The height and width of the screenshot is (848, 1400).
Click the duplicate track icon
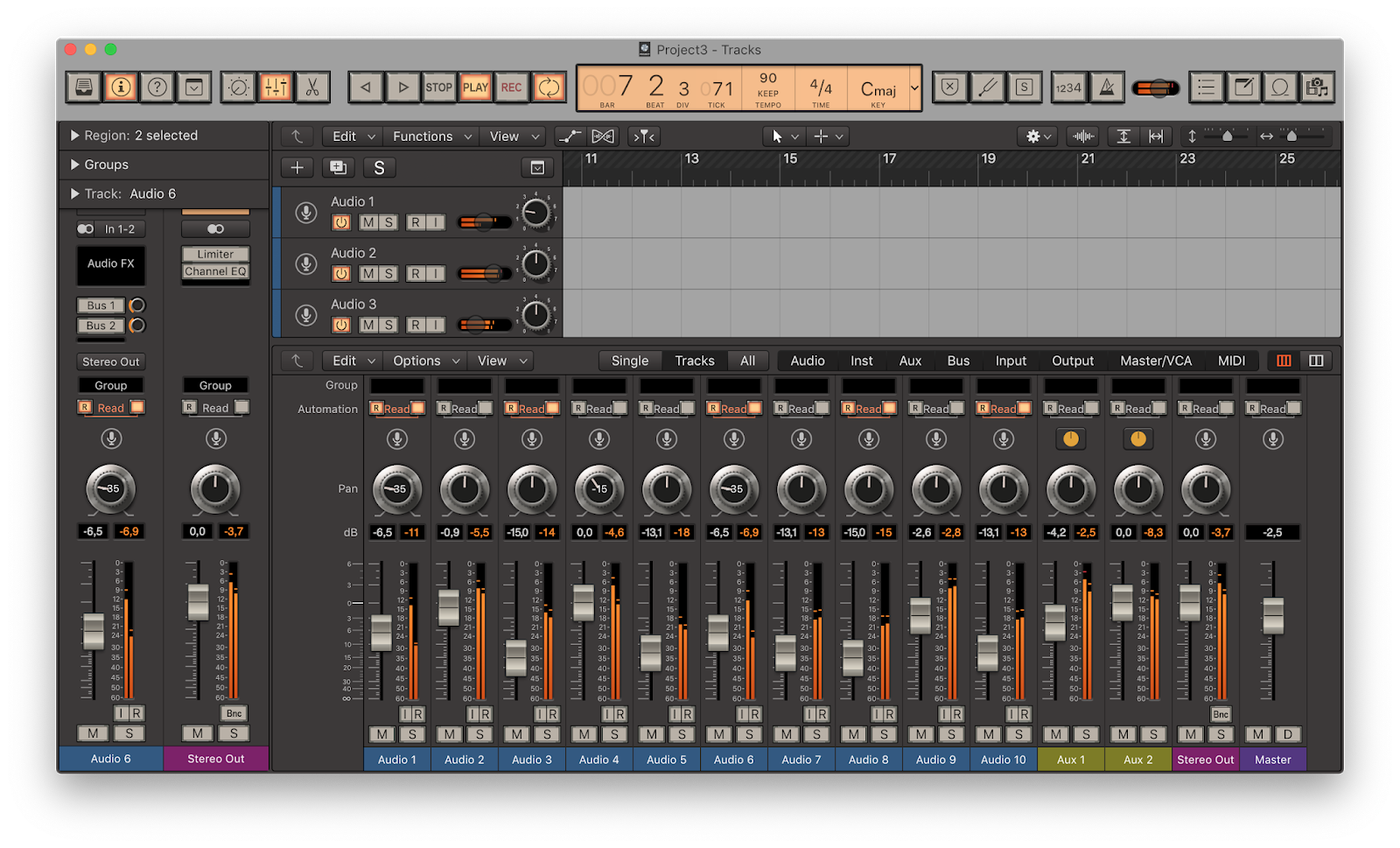(338, 168)
